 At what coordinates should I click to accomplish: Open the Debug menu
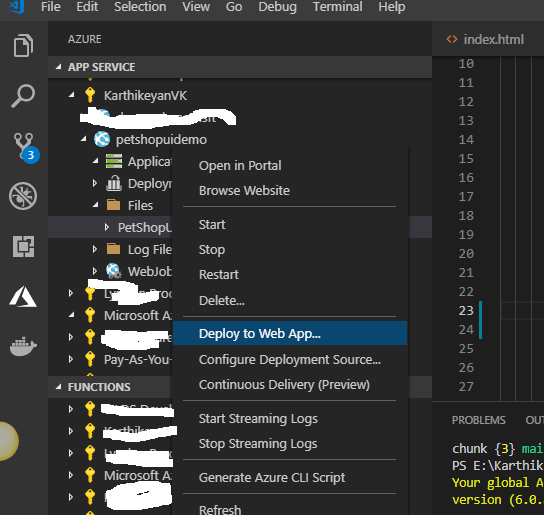click(277, 7)
